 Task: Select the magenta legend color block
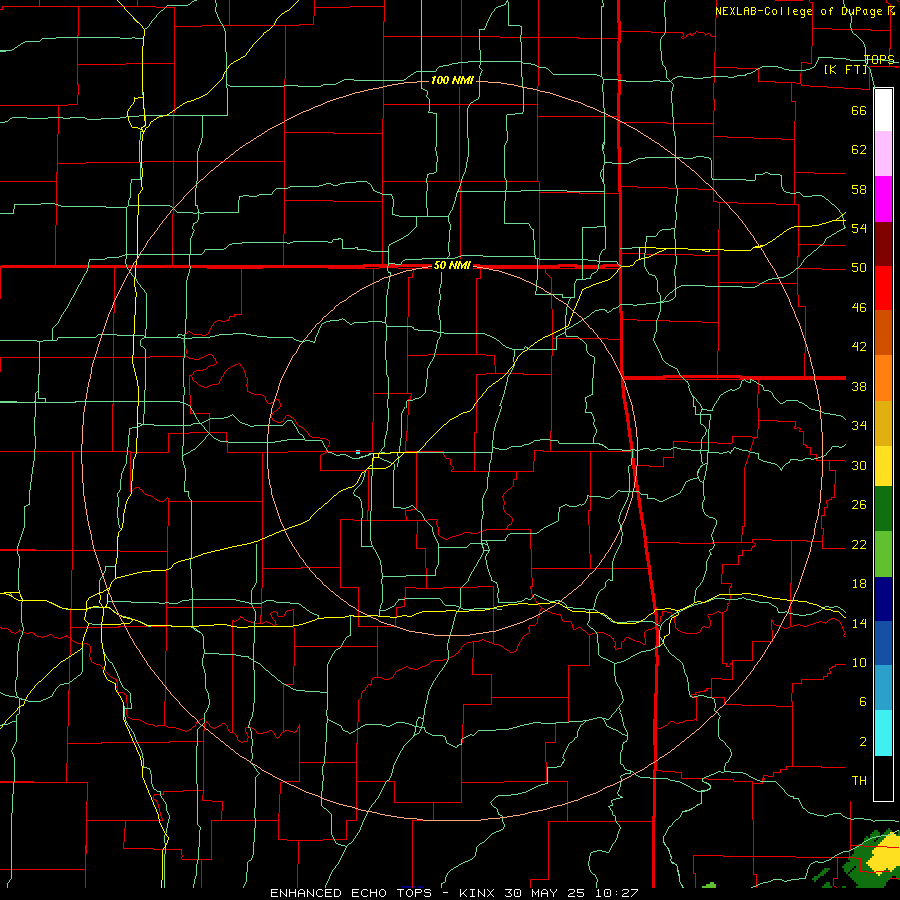tap(883, 199)
